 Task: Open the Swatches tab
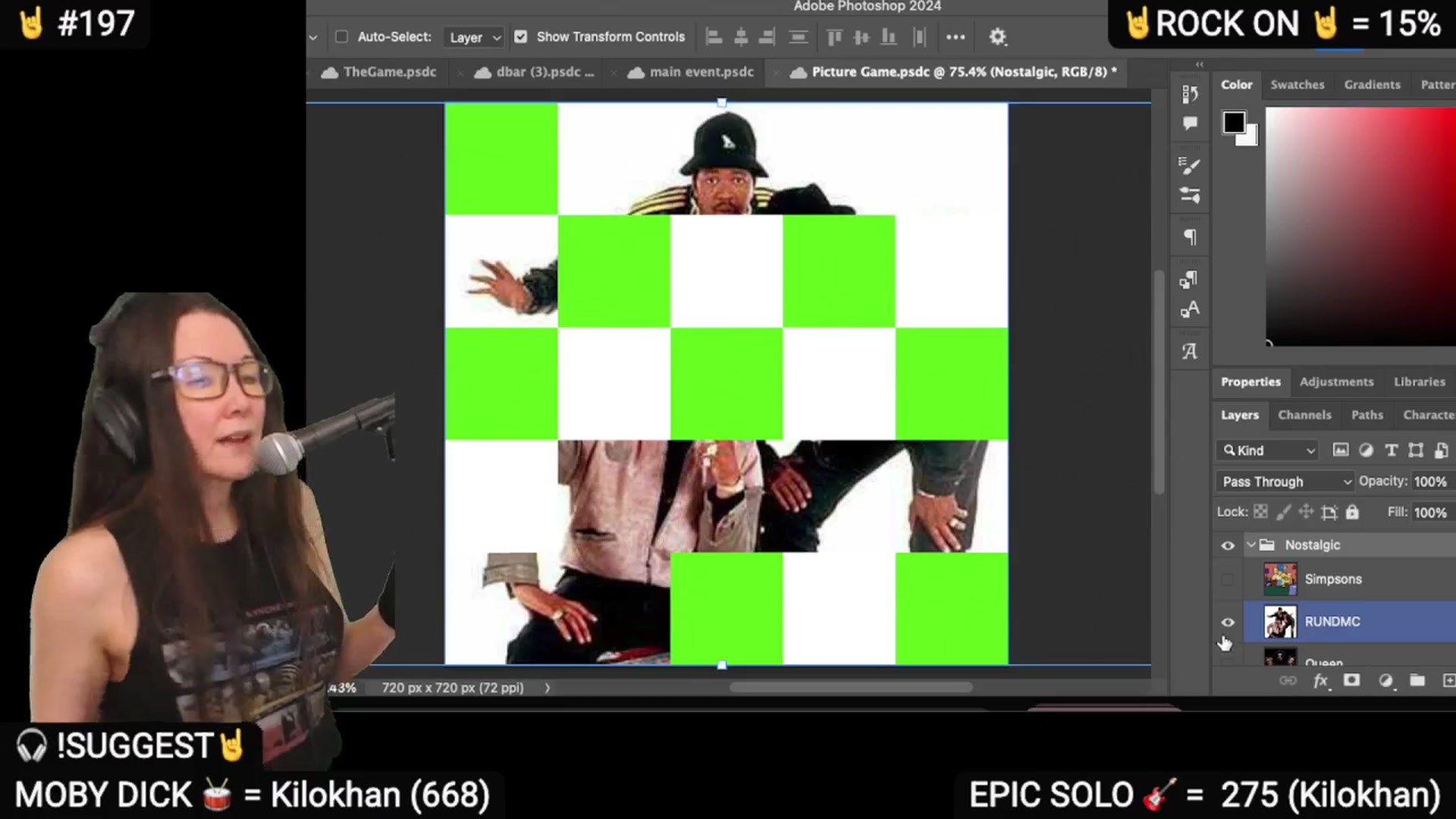(1298, 85)
